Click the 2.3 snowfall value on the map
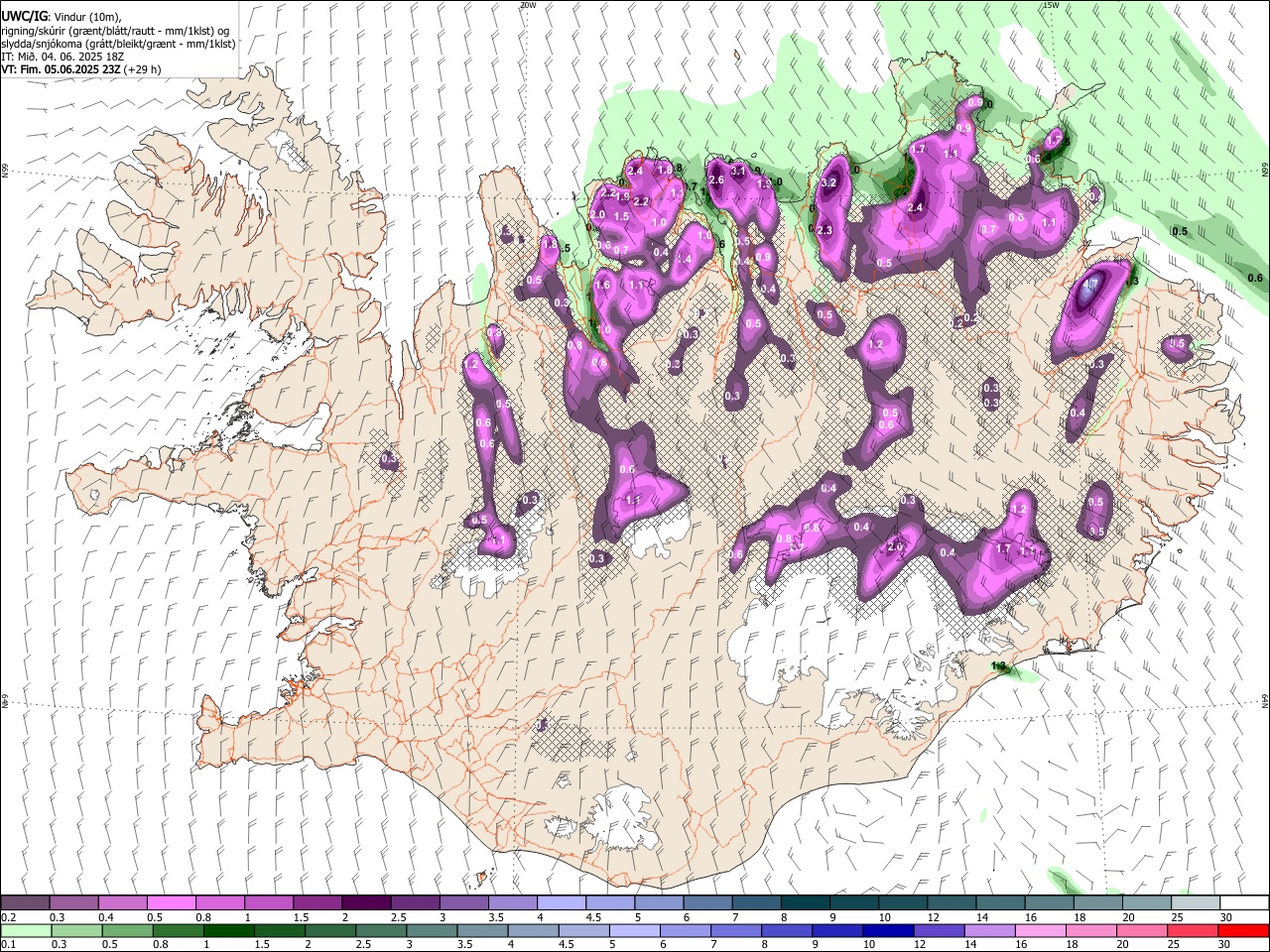Viewport: 1270px width, 952px height. [824, 230]
